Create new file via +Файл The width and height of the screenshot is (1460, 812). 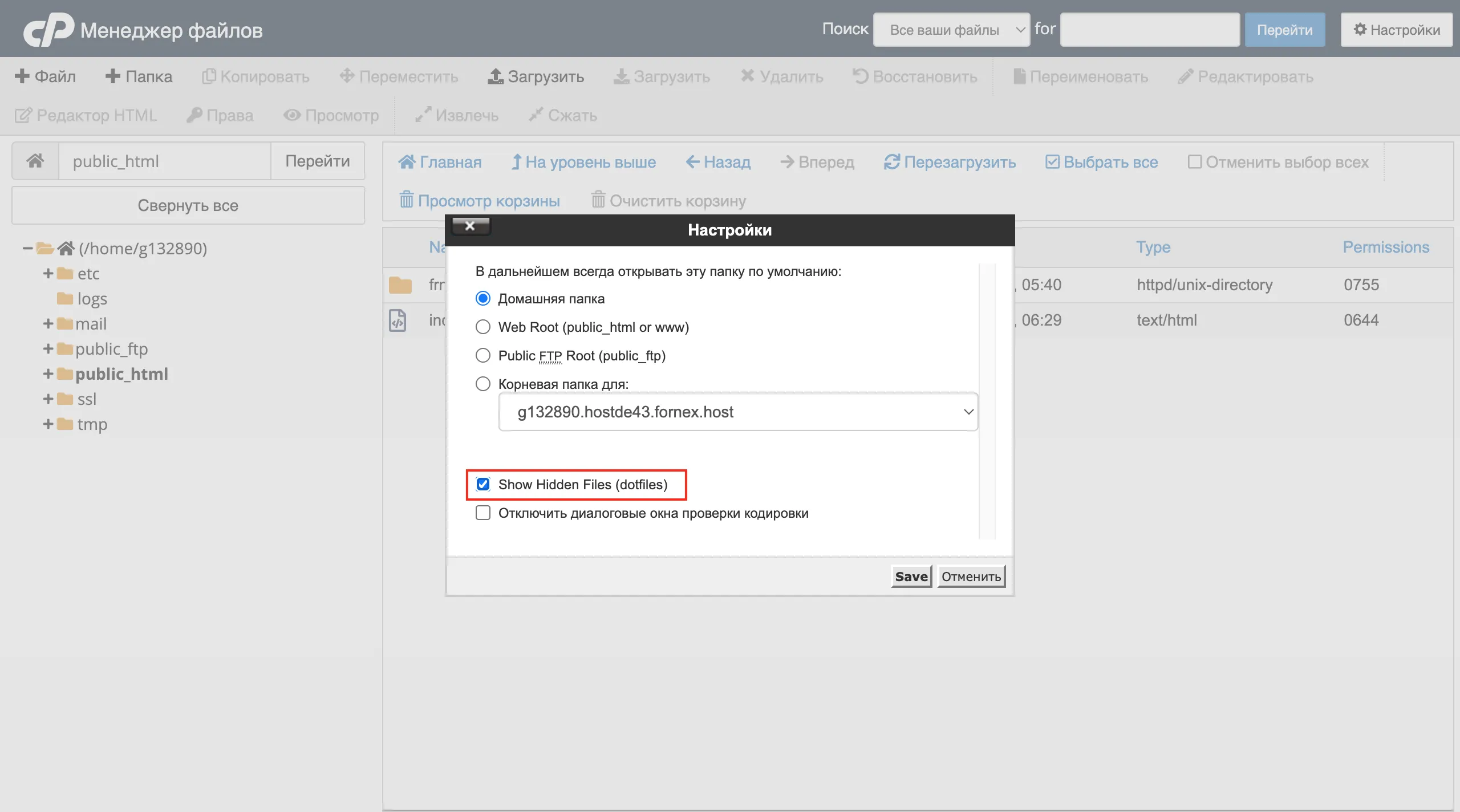coord(45,76)
